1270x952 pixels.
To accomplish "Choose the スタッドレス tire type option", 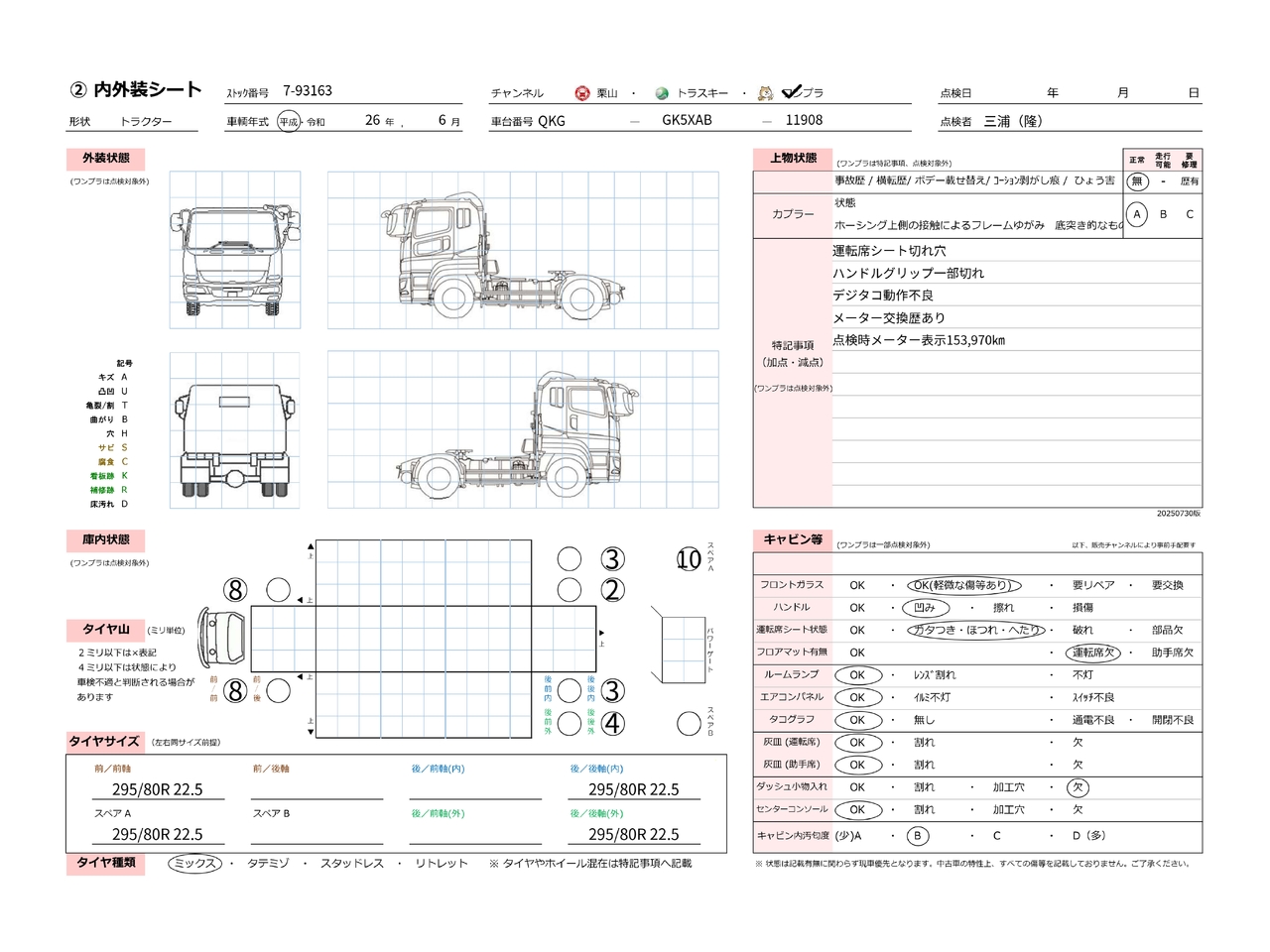I will coord(351,864).
